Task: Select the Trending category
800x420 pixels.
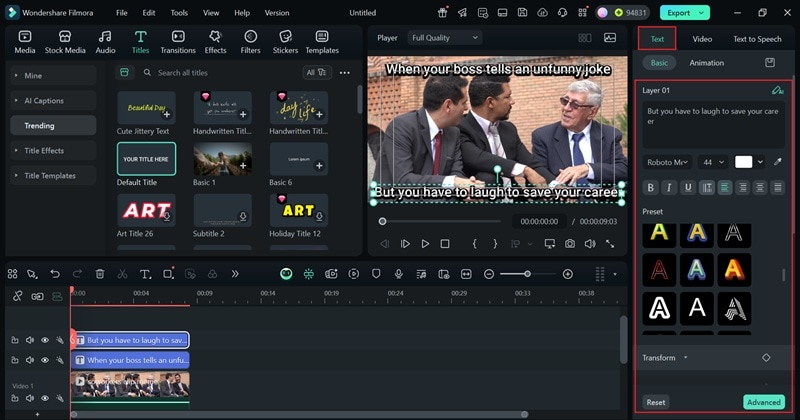Action: (x=53, y=126)
